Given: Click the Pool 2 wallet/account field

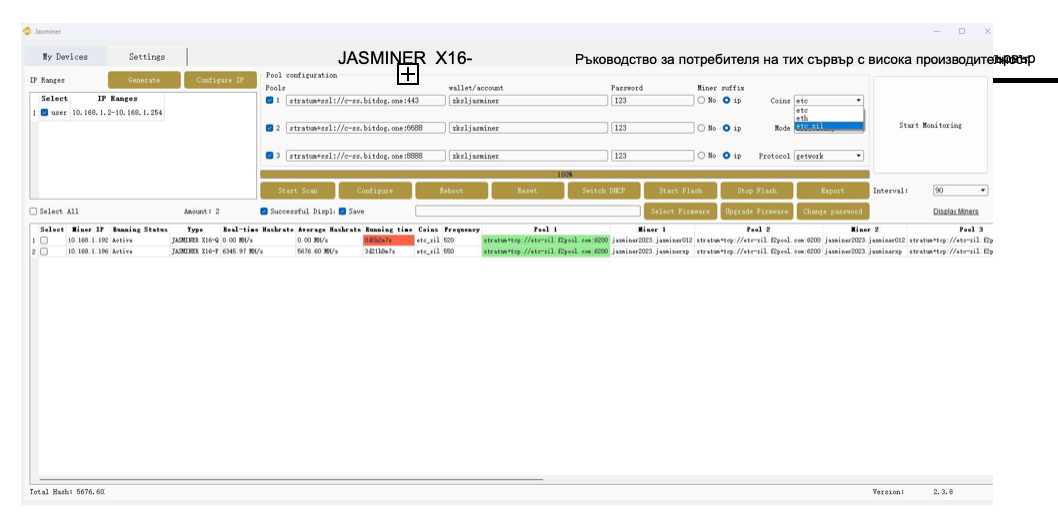Looking at the screenshot, I should [x=527, y=128].
